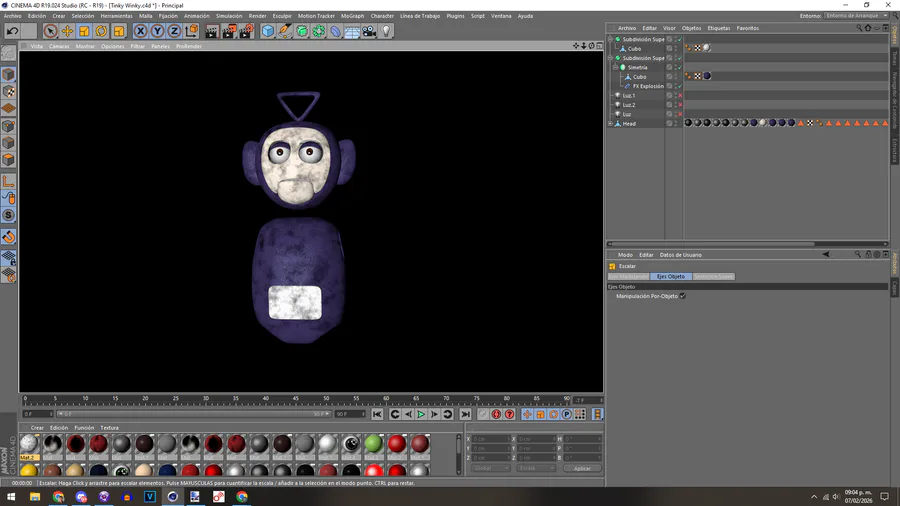900x506 pixels.
Task: Toggle X axis lock
Action: click(141, 31)
